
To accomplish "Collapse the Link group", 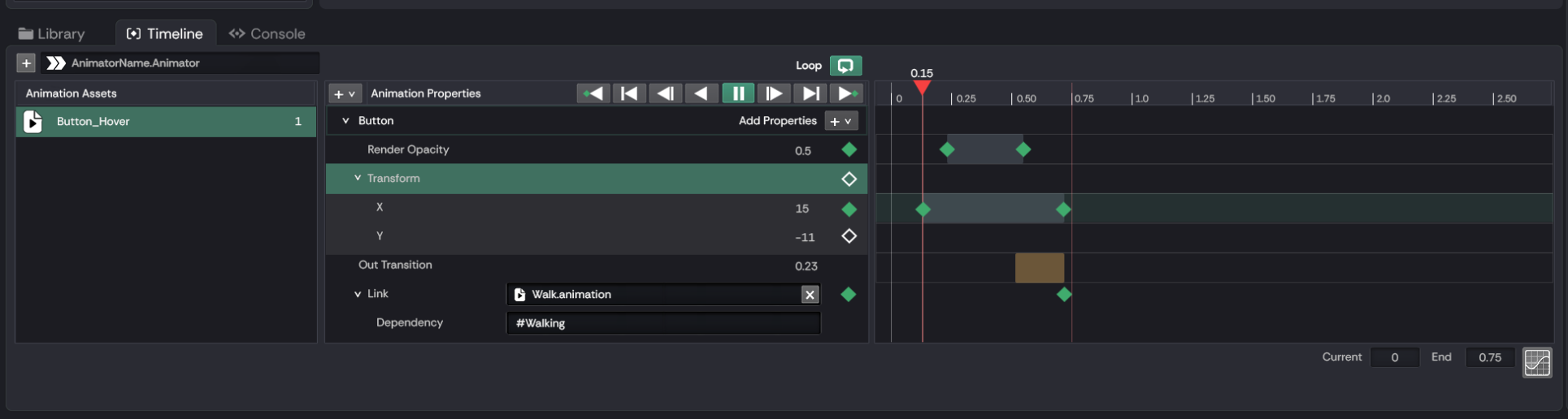I will coord(357,294).
